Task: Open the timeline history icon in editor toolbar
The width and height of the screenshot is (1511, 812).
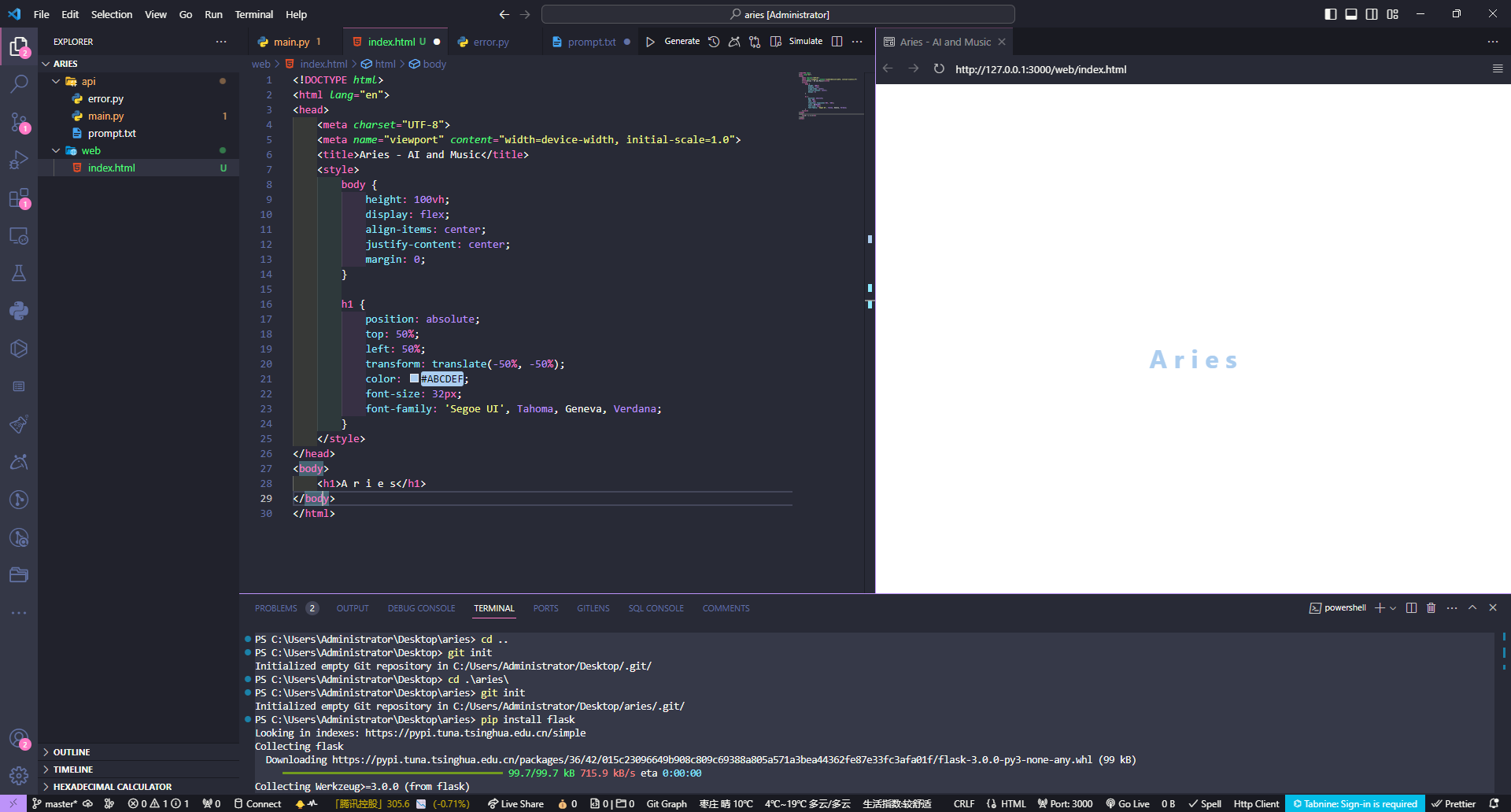Action: 714,42
